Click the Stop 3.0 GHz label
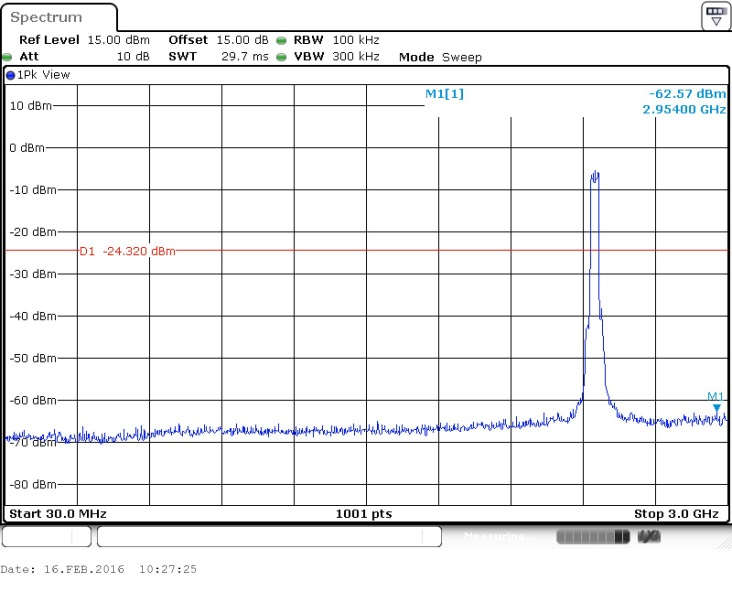Viewport: 732px width, 591px height. click(676, 514)
